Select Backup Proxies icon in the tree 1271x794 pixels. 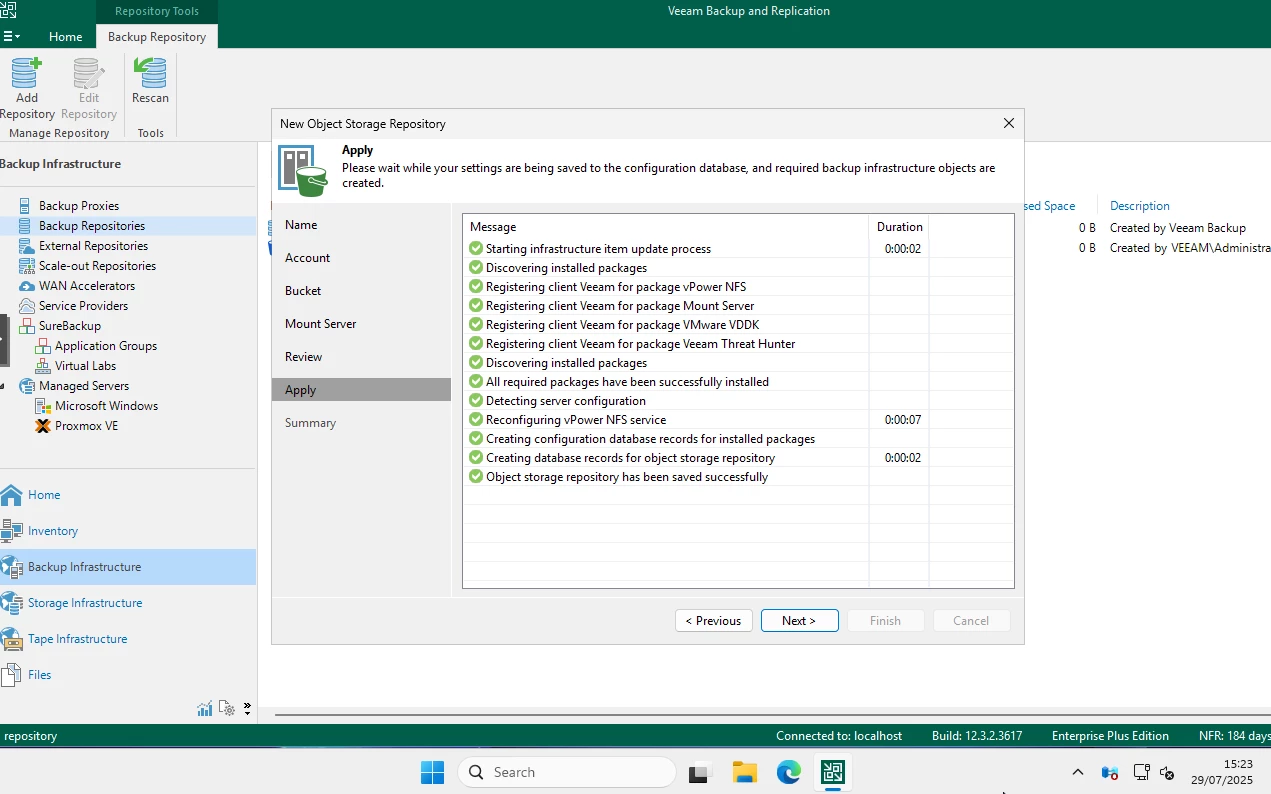click(25, 206)
